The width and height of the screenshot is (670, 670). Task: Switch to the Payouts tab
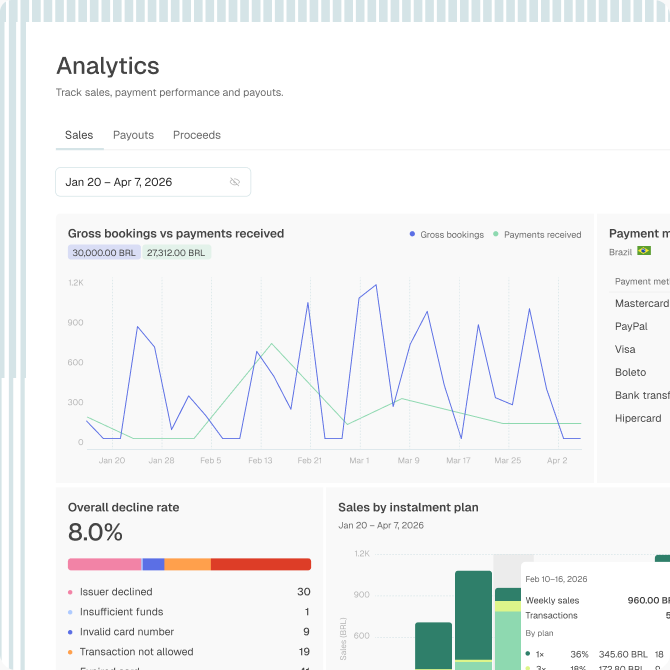coord(133,135)
